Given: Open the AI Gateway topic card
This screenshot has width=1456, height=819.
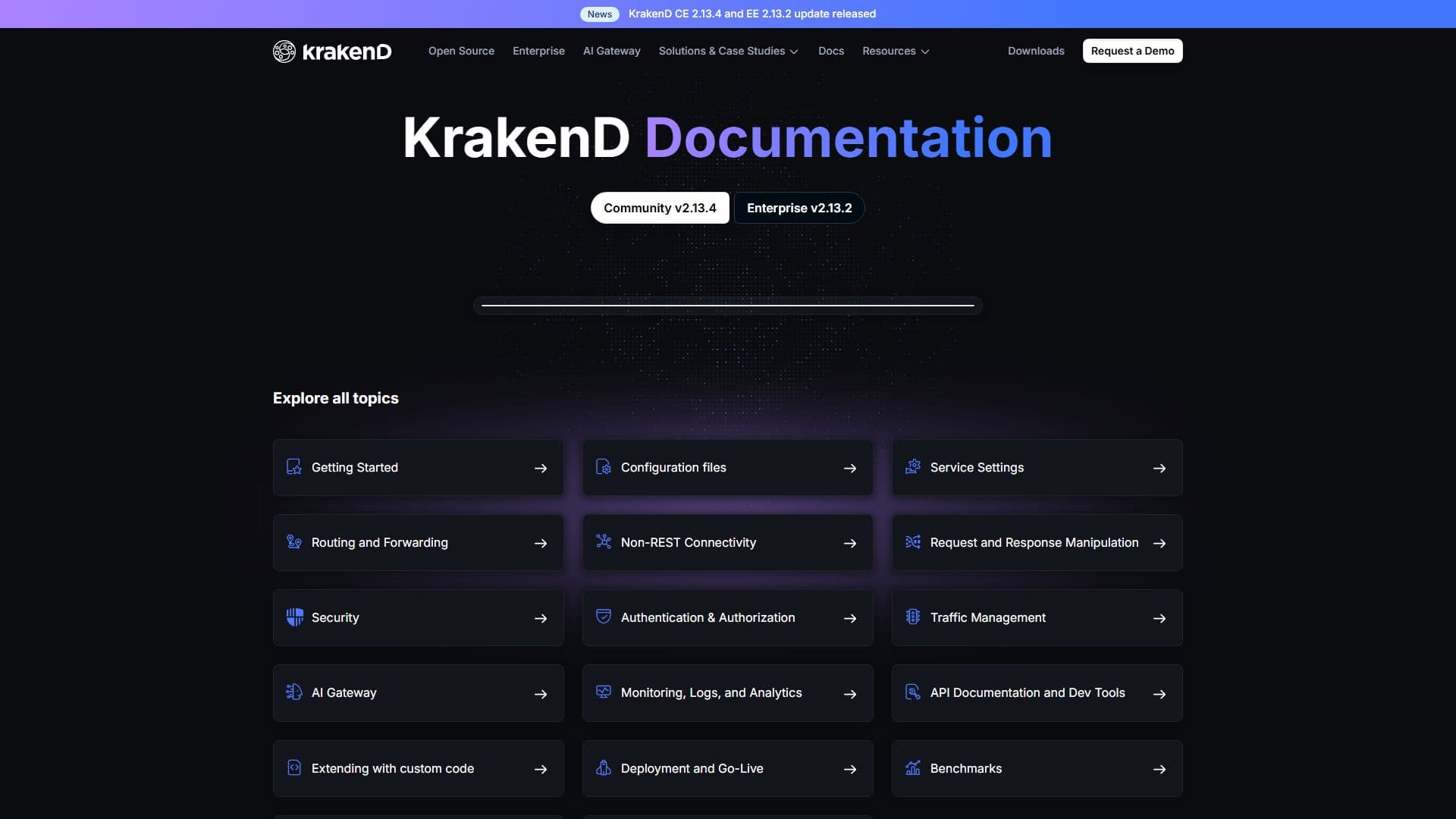Looking at the screenshot, I should click(x=418, y=693).
